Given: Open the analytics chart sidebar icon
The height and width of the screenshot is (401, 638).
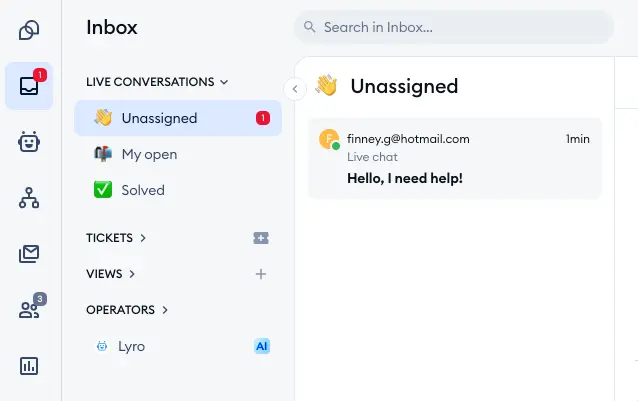Looking at the screenshot, I should click(x=29, y=366).
